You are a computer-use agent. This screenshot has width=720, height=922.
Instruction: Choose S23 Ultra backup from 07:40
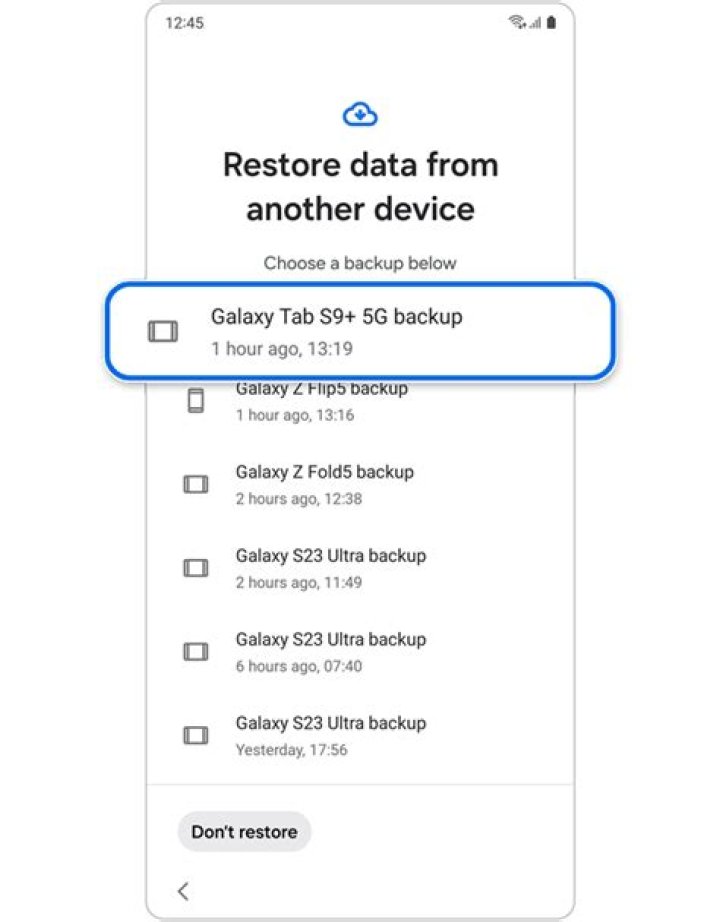[x=330, y=652]
